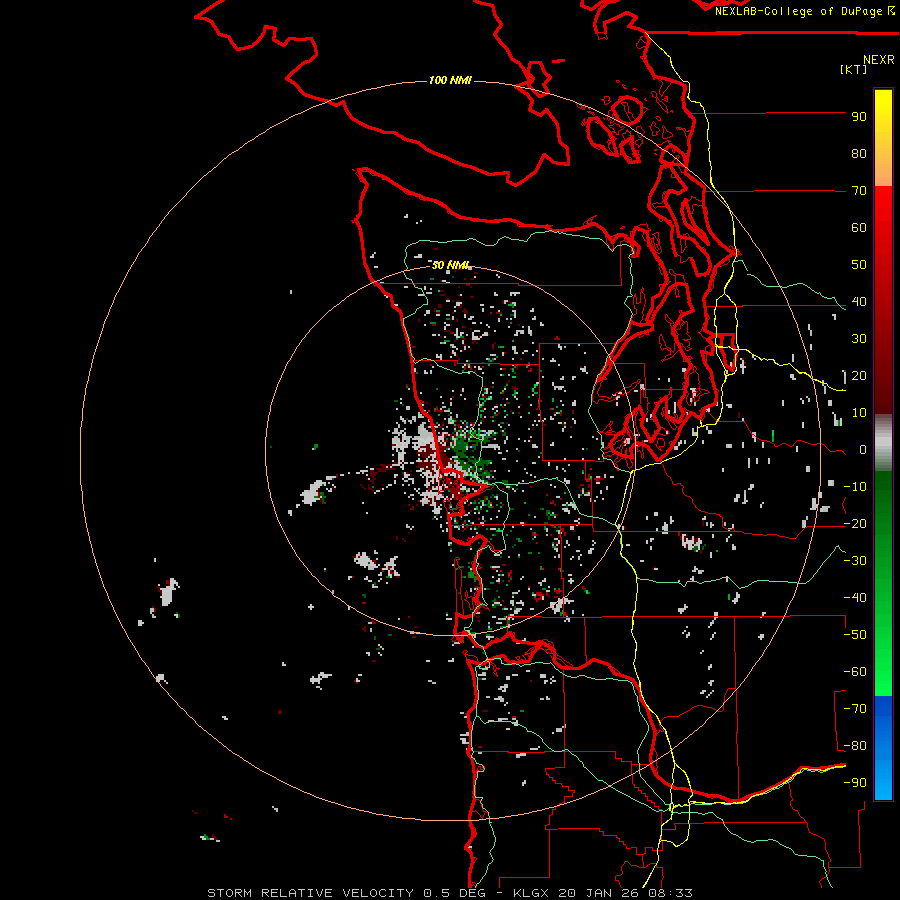This screenshot has width=900, height=900.
Task: Select the positive 20 knots legend value
Action: pos(859,376)
